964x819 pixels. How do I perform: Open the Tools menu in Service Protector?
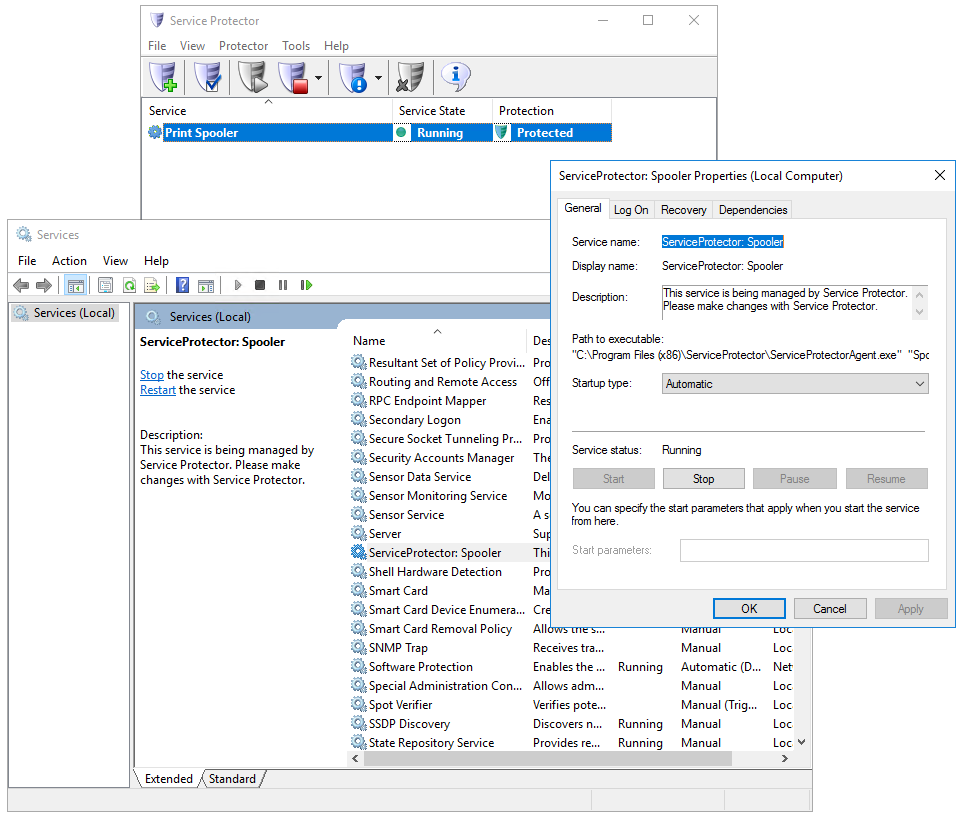tap(296, 46)
